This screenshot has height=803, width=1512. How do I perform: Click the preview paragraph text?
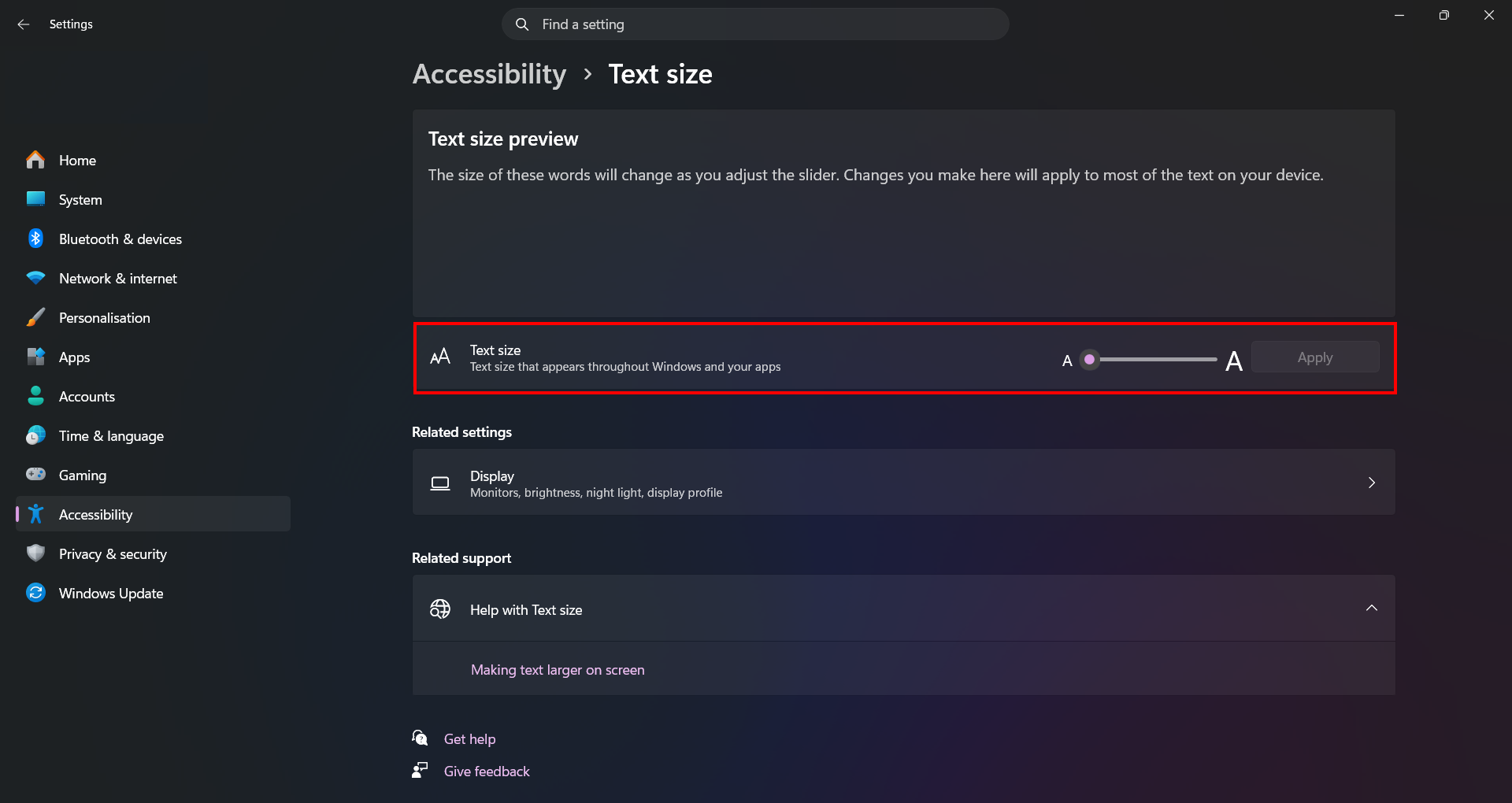876,175
